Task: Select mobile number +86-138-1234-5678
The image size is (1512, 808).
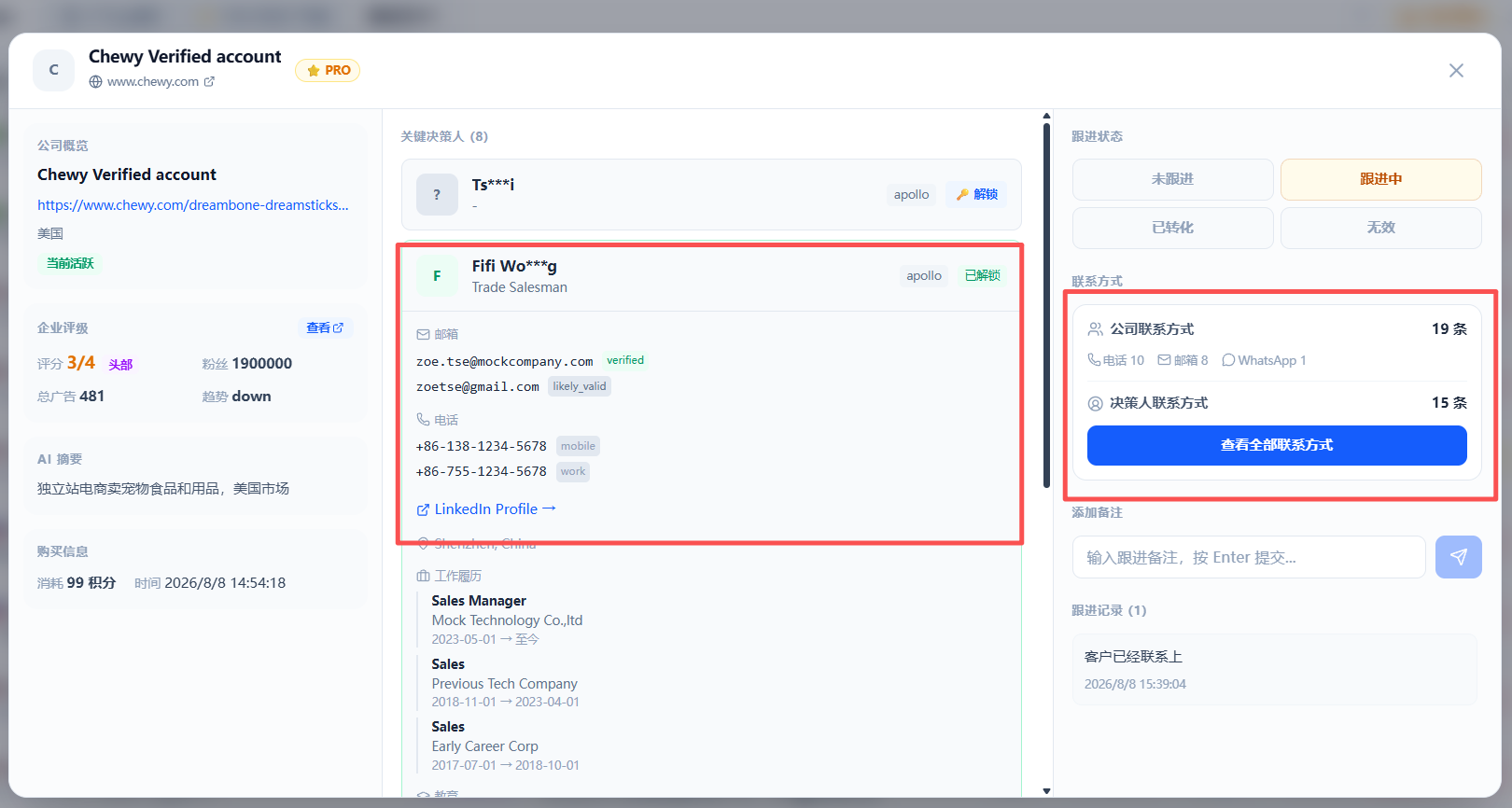Action: (x=482, y=447)
